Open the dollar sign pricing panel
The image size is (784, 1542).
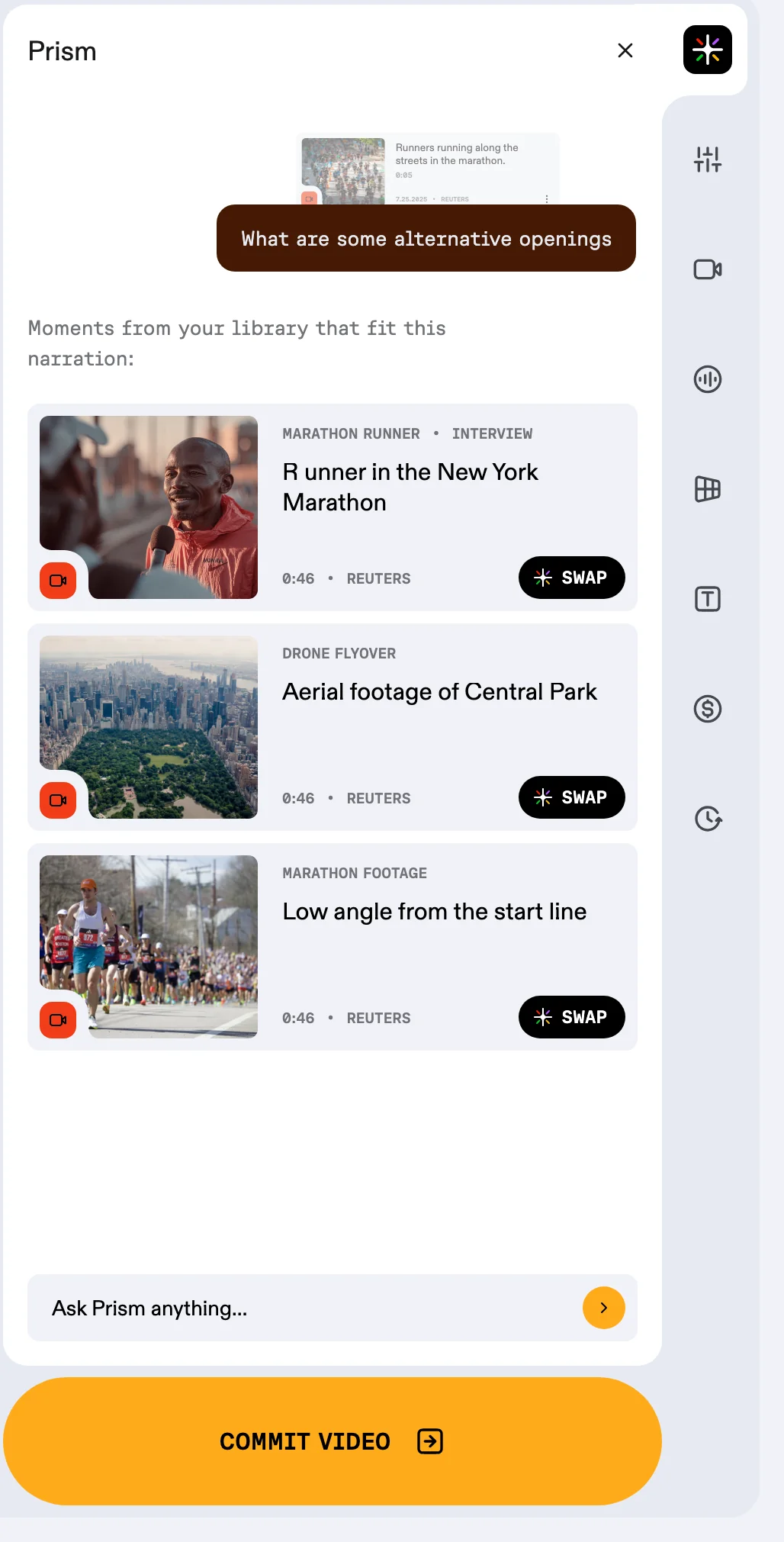pos(707,709)
